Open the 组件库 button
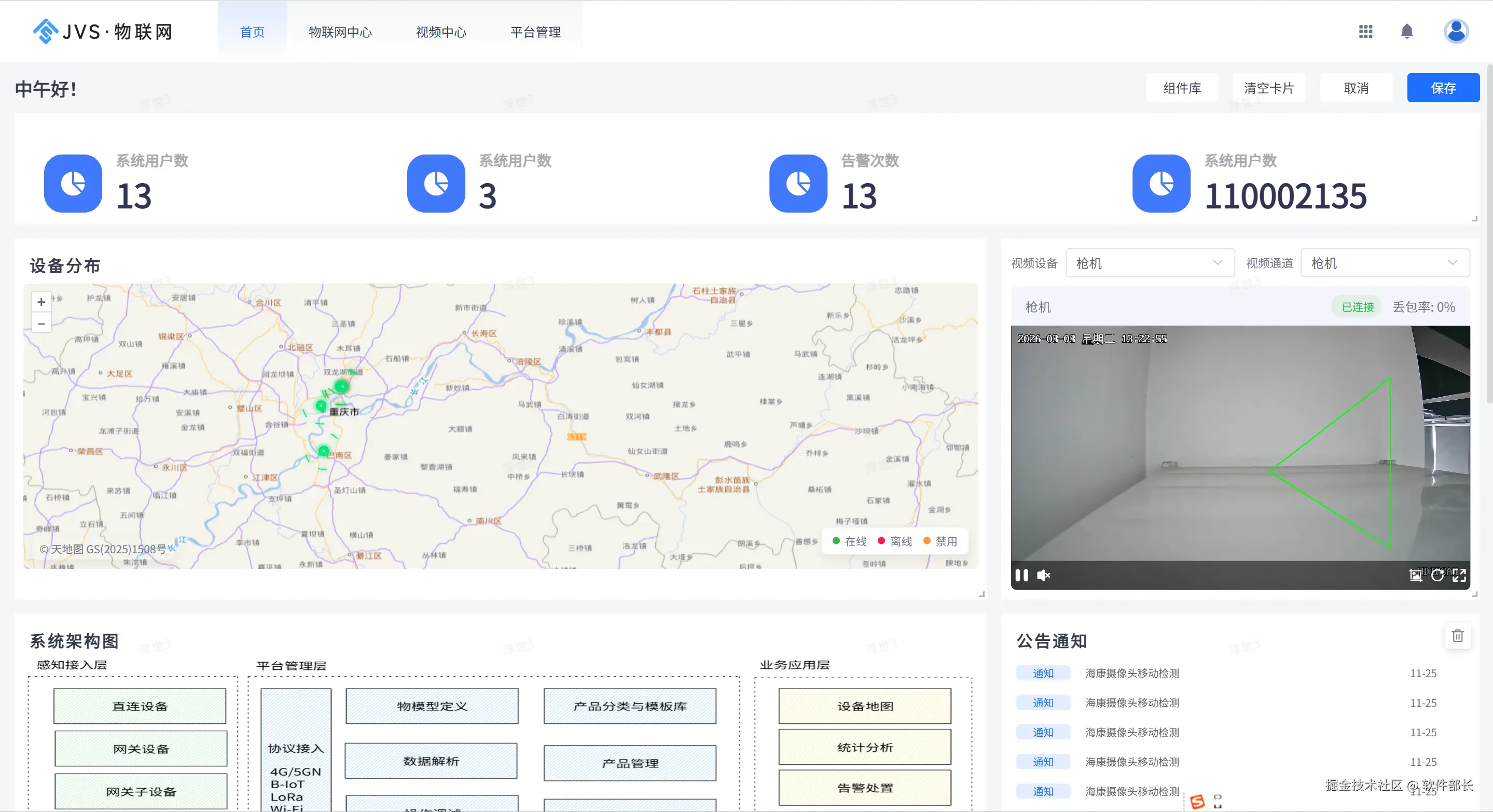1493x812 pixels. [x=1182, y=88]
